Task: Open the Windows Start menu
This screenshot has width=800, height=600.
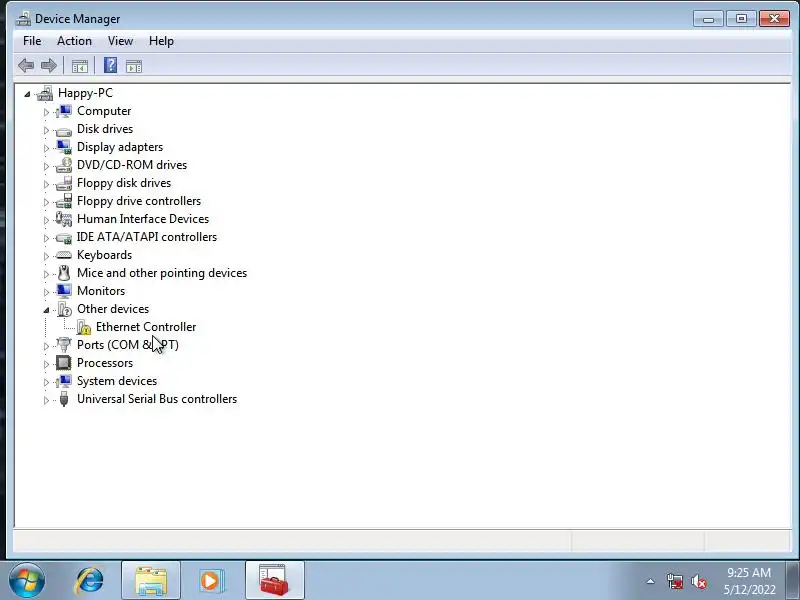Action: pos(27,581)
